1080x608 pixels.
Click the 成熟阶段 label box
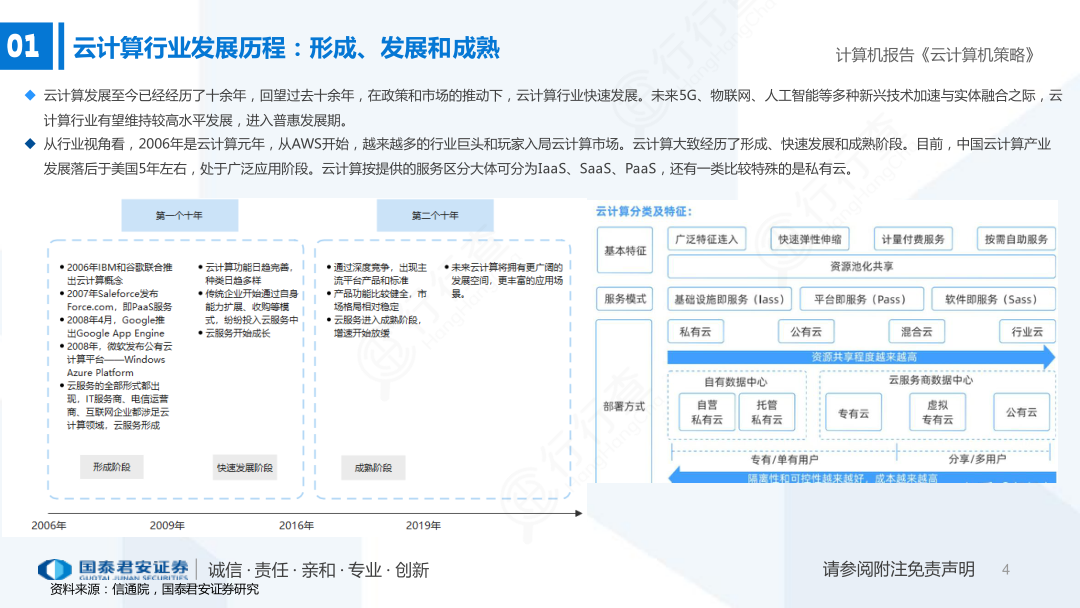(x=373, y=468)
